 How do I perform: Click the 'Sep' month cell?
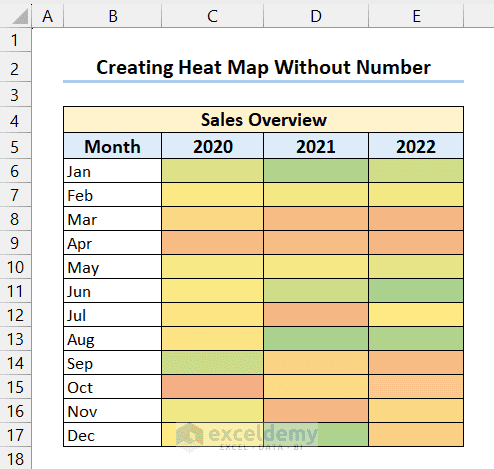112,363
